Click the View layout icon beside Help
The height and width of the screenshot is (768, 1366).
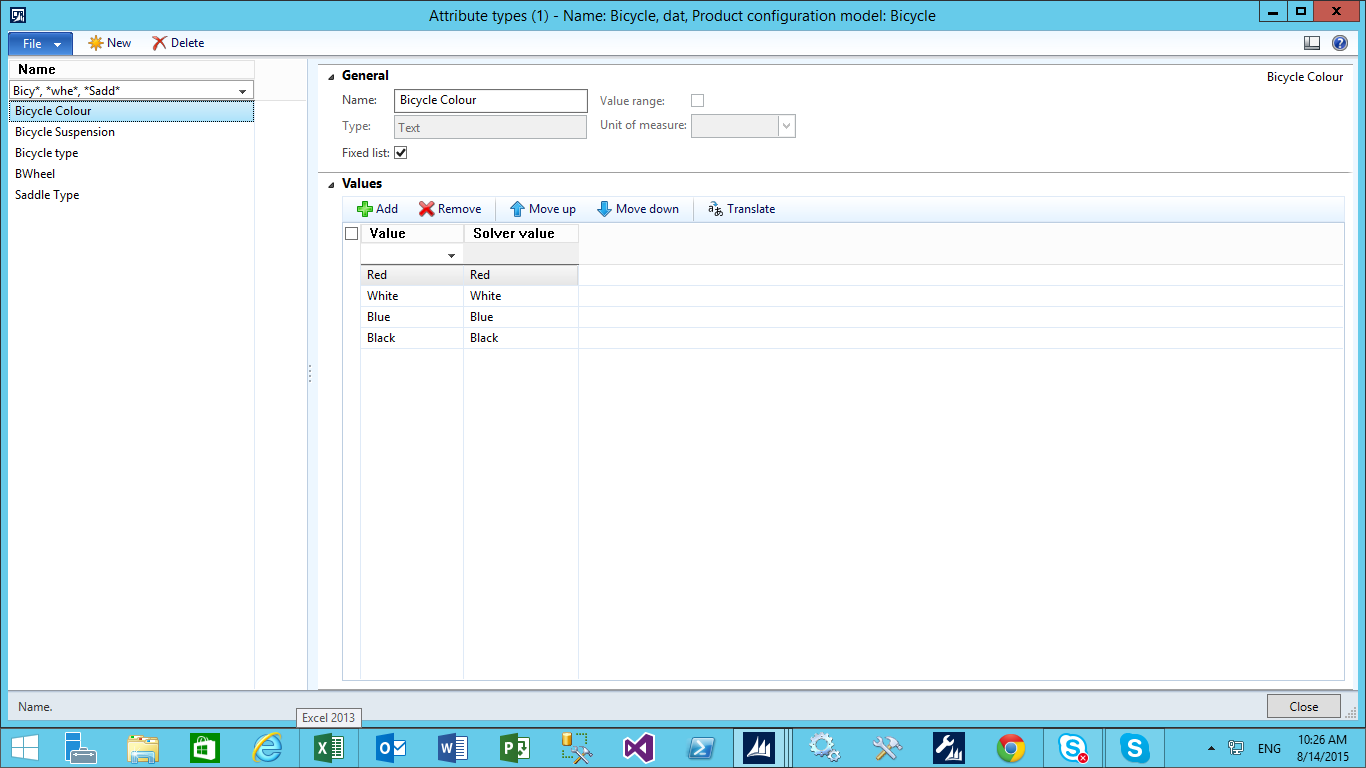1312,43
